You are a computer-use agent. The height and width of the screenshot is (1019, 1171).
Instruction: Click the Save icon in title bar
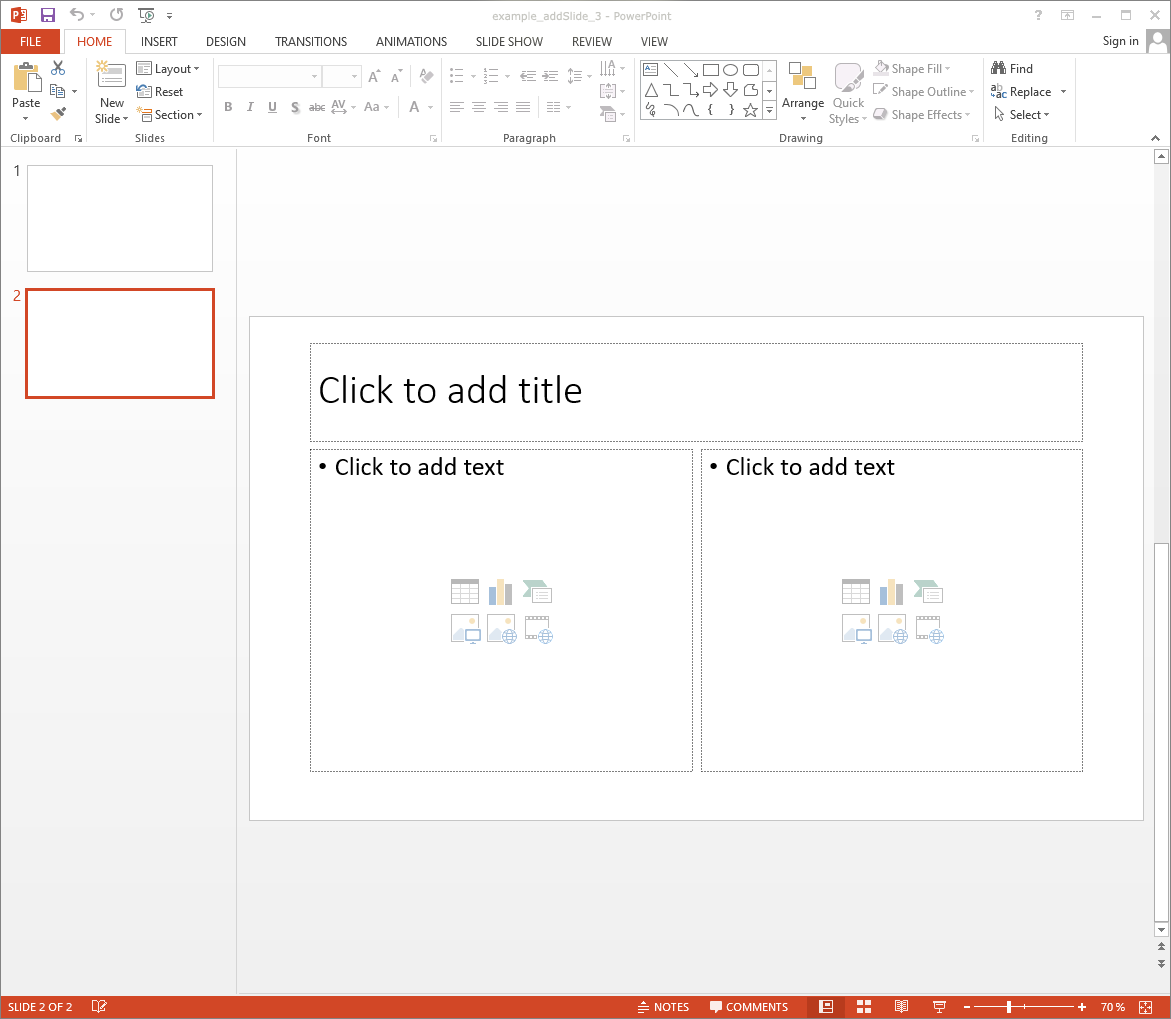coord(48,15)
